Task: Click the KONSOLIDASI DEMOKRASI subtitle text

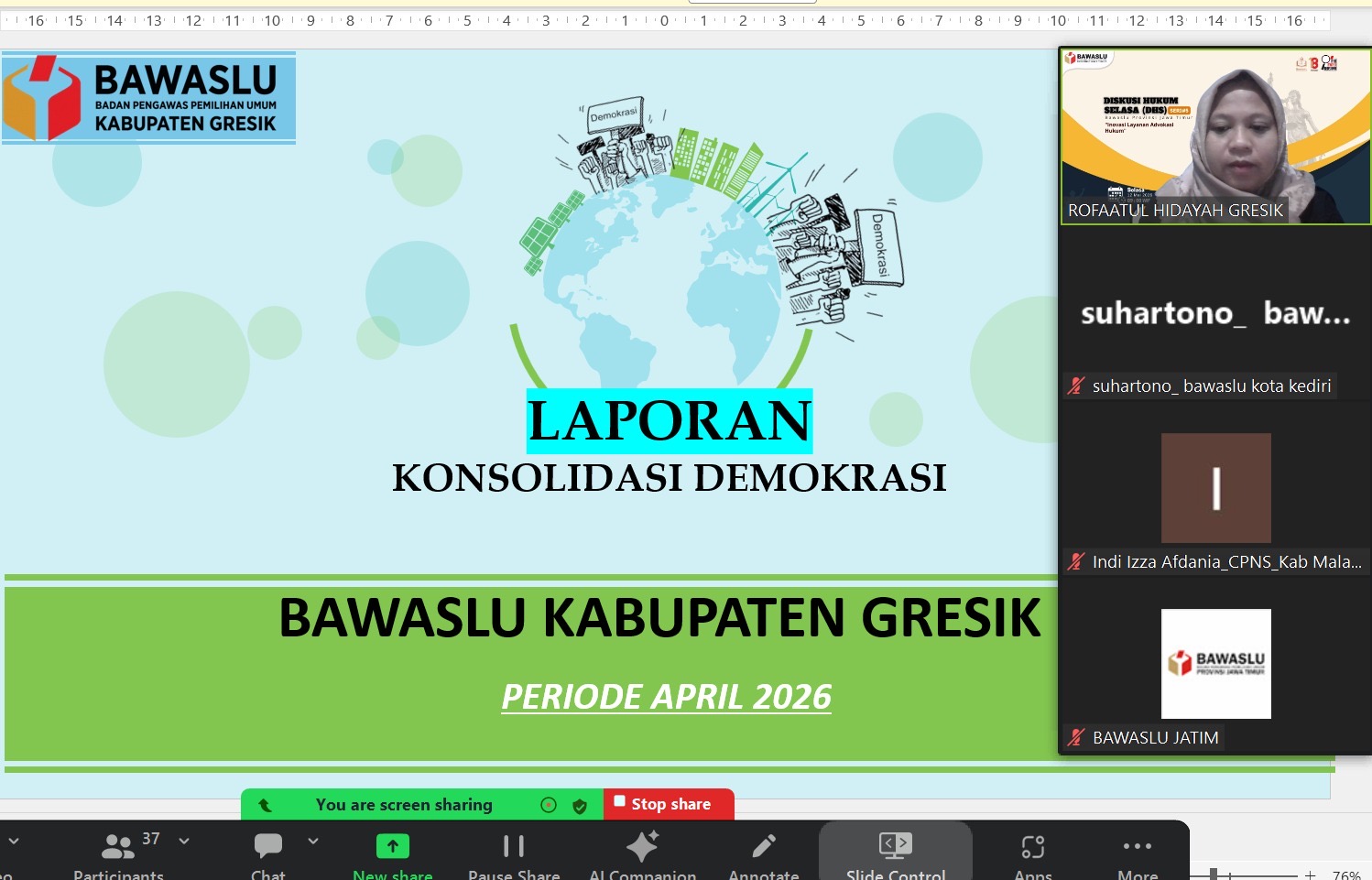Action: point(670,478)
